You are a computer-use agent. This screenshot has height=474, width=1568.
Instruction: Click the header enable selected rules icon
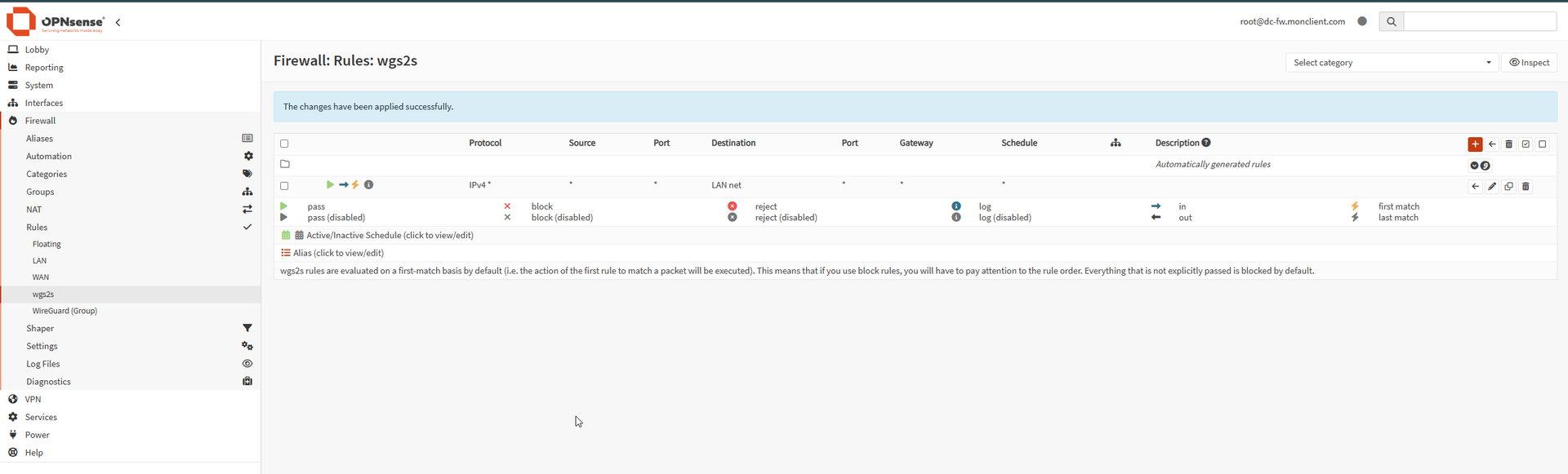pos(1526,144)
